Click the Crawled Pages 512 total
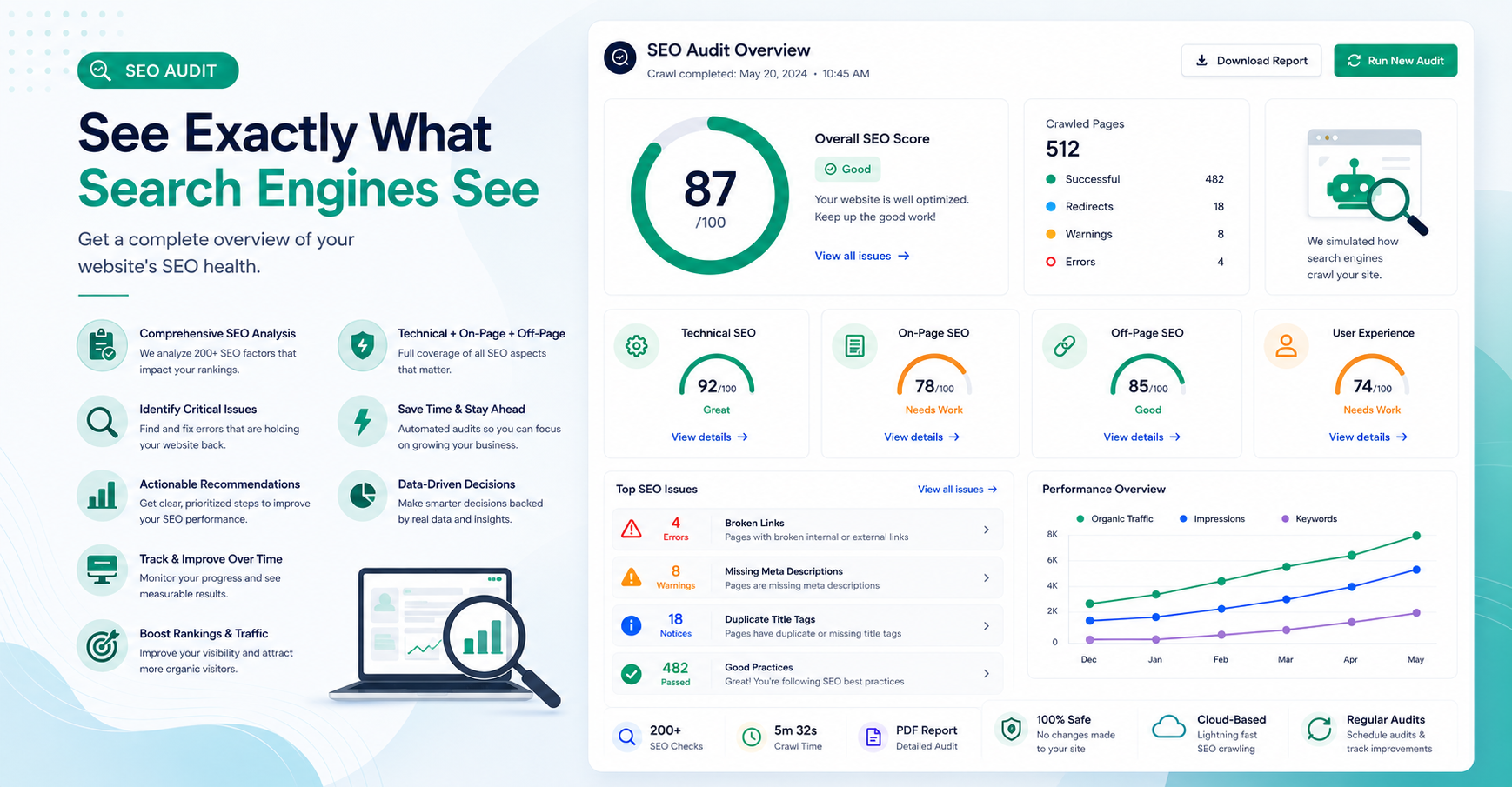The image size is (1512, 787). 1062,149
